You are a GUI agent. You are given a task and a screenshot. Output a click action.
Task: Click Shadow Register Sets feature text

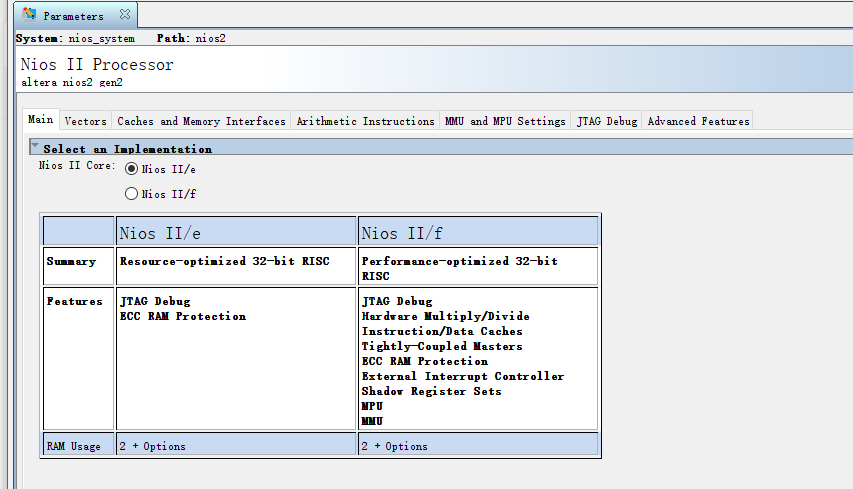click(x=431, y=392)
